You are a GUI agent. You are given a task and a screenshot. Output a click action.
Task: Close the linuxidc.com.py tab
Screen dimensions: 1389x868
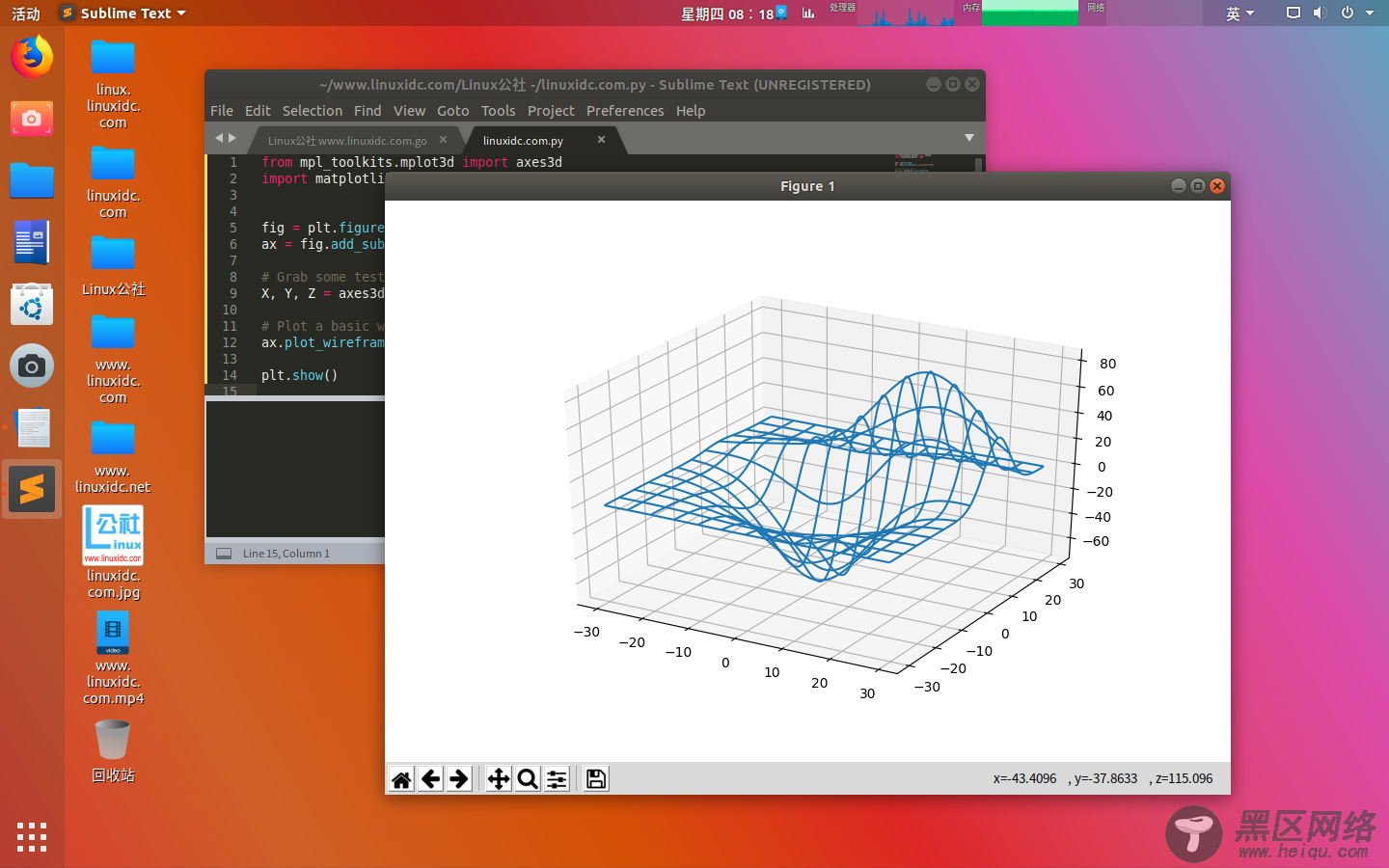click(601, 140)
